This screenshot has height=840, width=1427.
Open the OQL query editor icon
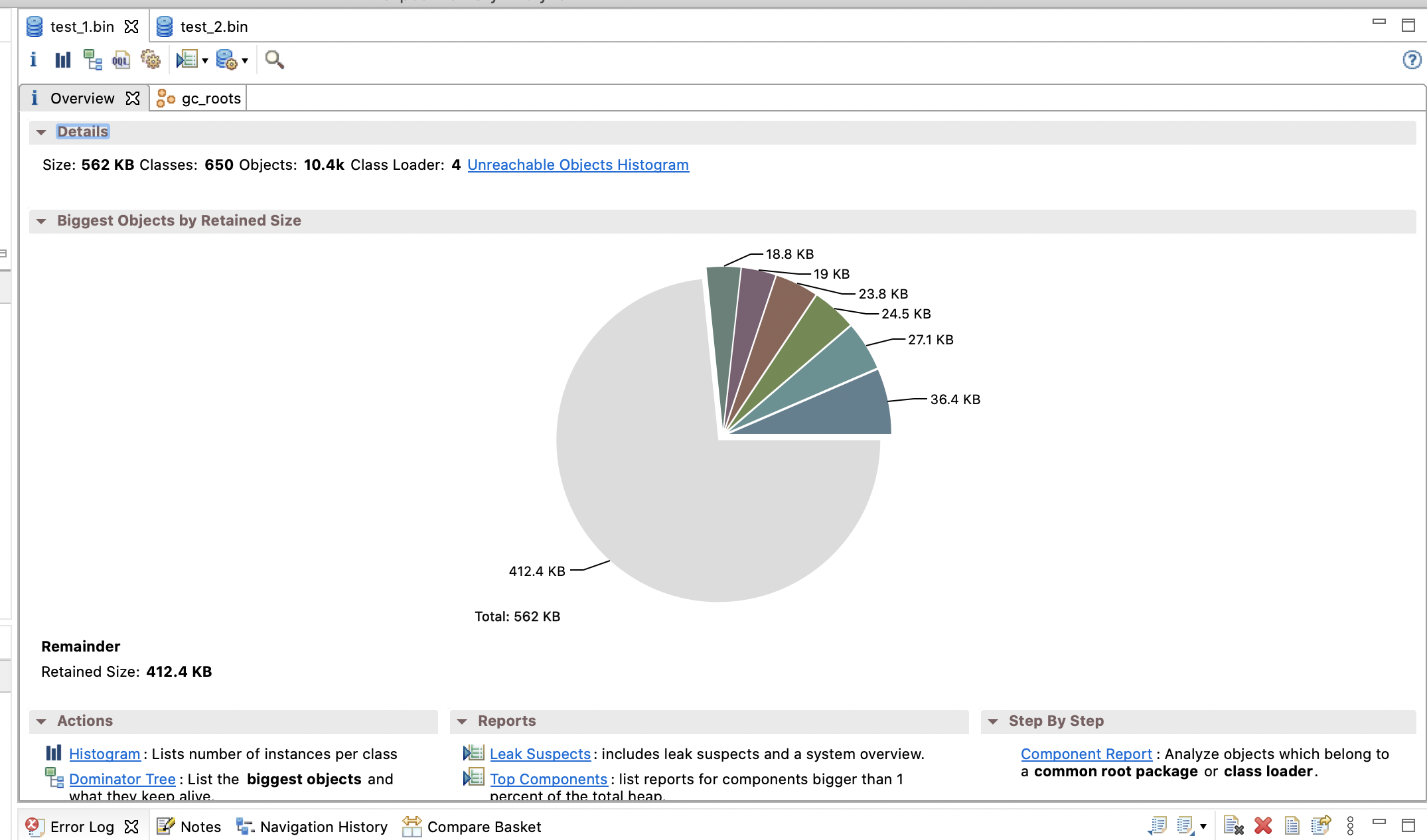coord(121,60)
